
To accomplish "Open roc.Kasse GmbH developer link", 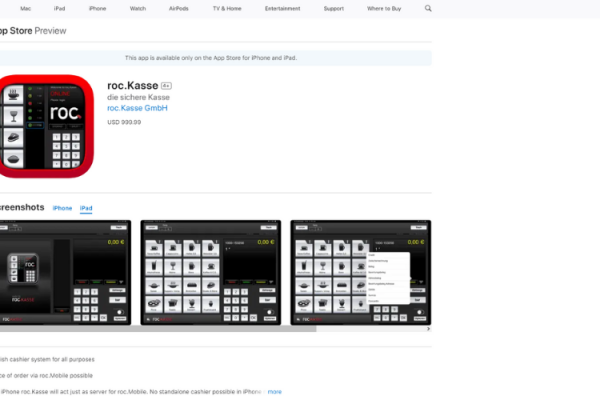I will point(137,108).
